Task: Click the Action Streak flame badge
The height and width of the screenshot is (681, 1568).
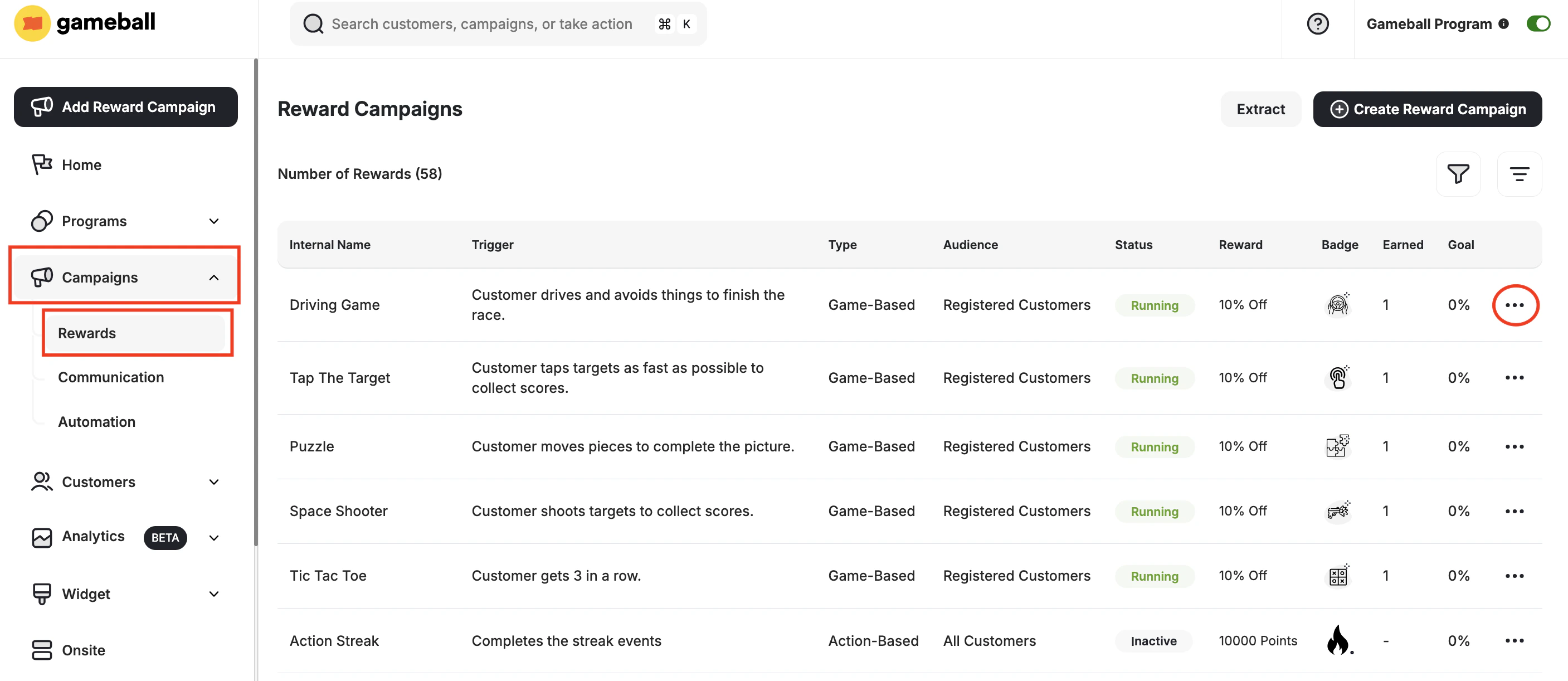Action: point(1338,640)
